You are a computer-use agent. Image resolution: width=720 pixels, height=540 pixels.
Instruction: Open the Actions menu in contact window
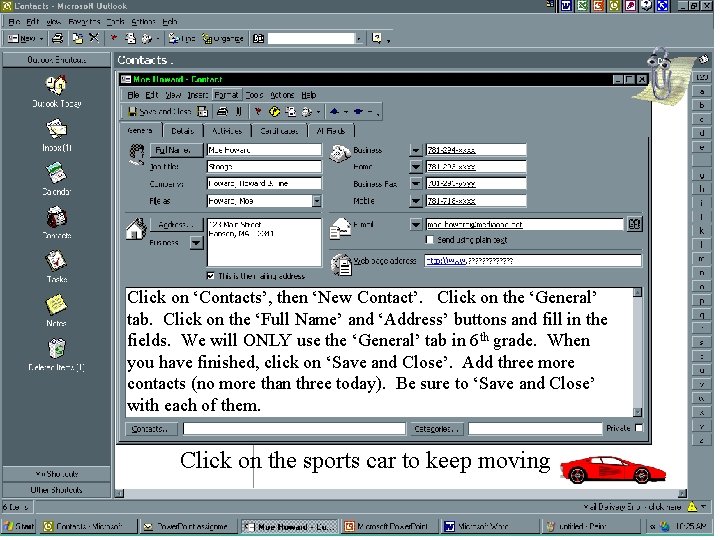pyautogui.click(x=281, y=95)
